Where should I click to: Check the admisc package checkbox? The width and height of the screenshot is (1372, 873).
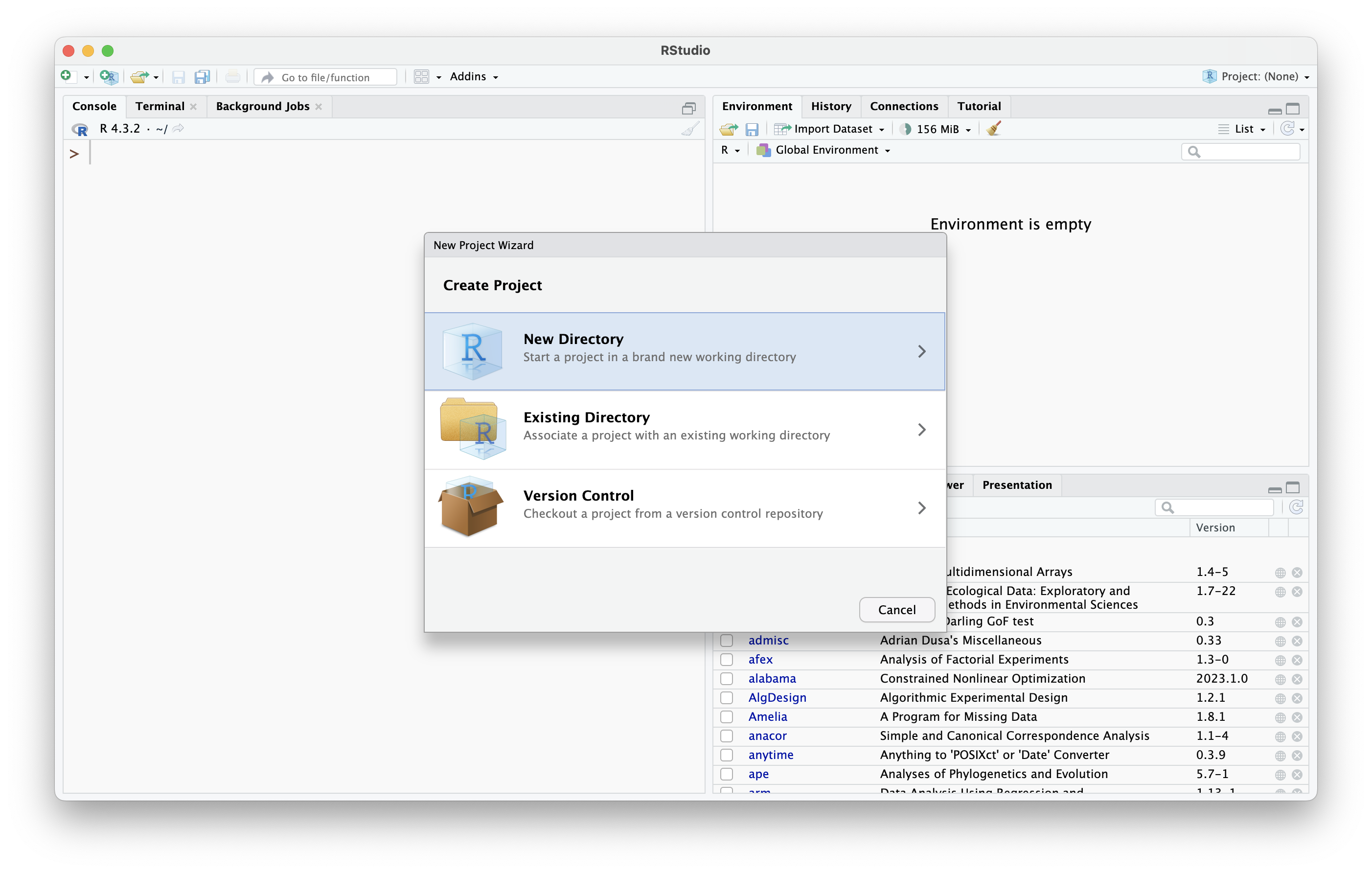click(x=727, y=641)
